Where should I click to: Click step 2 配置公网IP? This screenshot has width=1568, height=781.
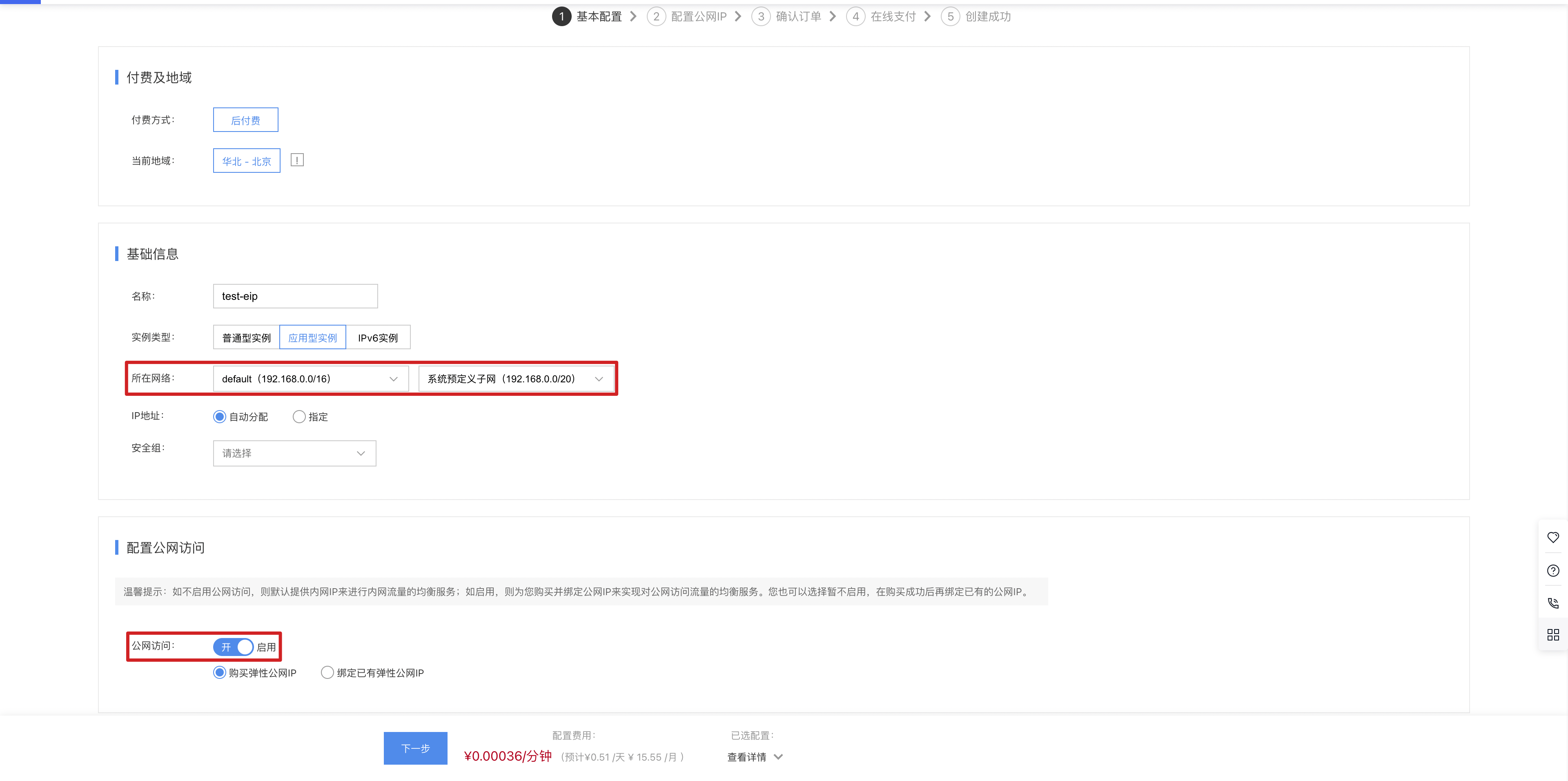(687, 16)
